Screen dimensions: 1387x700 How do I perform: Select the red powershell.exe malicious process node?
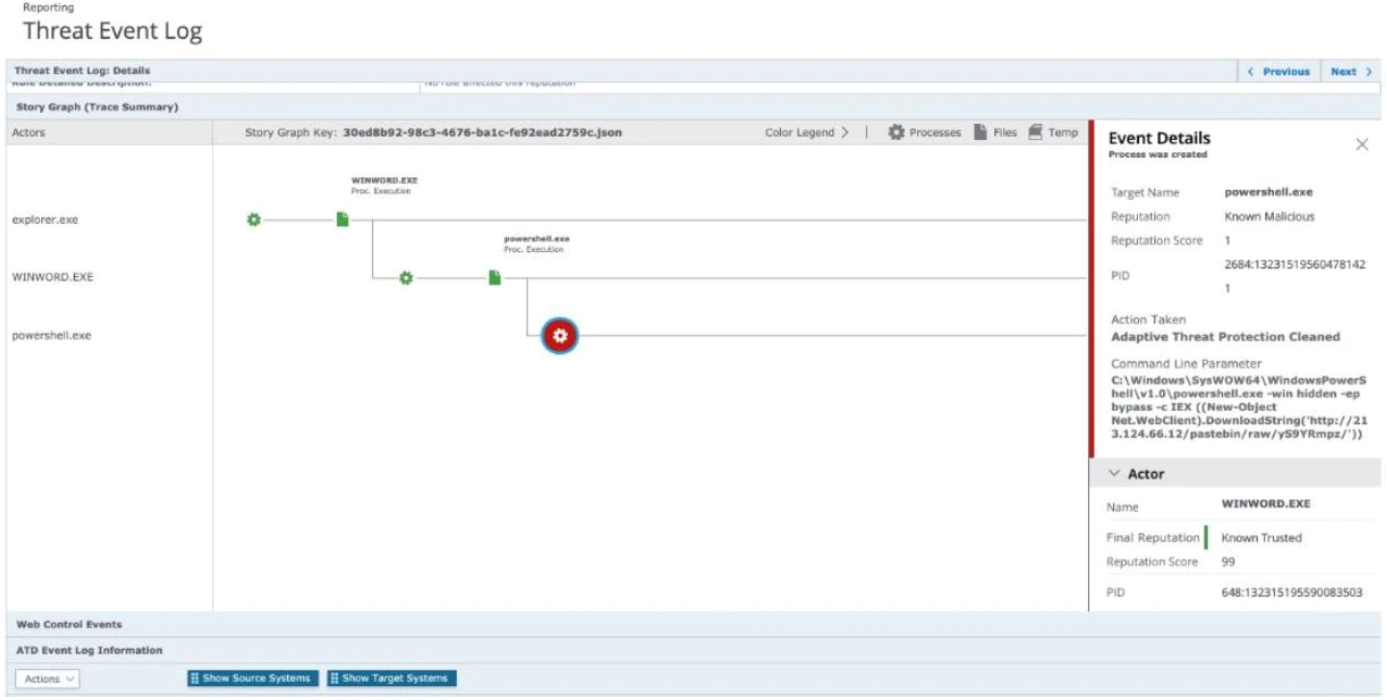(560, 336)
